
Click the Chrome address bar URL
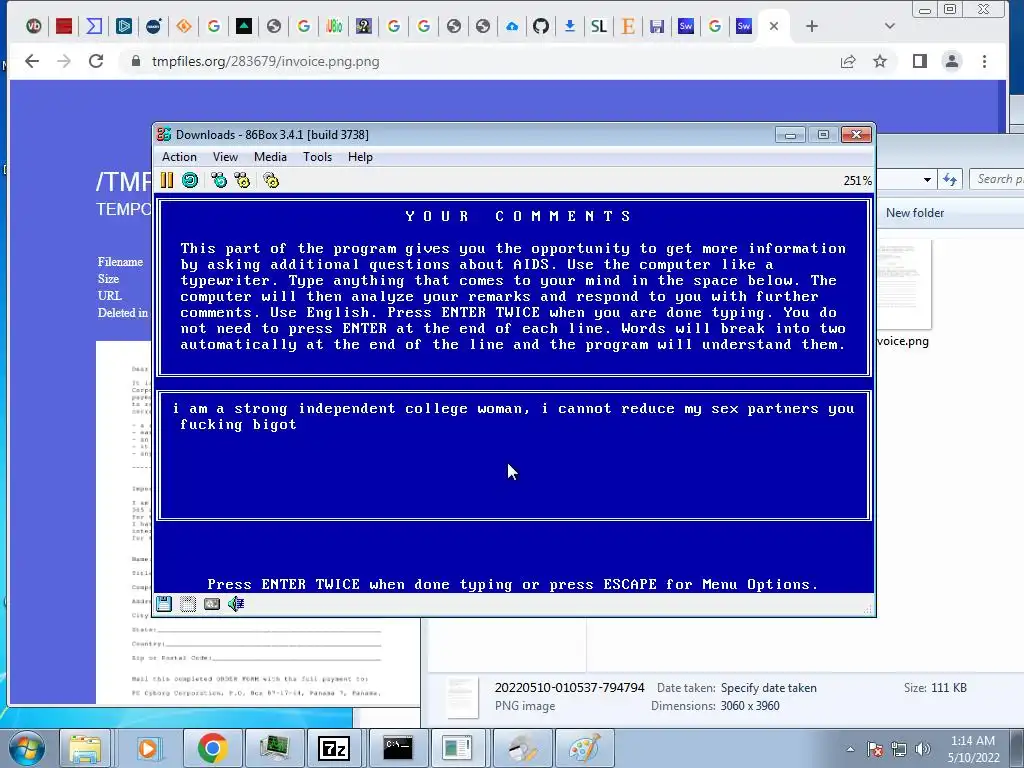click(x=265, y=61)
